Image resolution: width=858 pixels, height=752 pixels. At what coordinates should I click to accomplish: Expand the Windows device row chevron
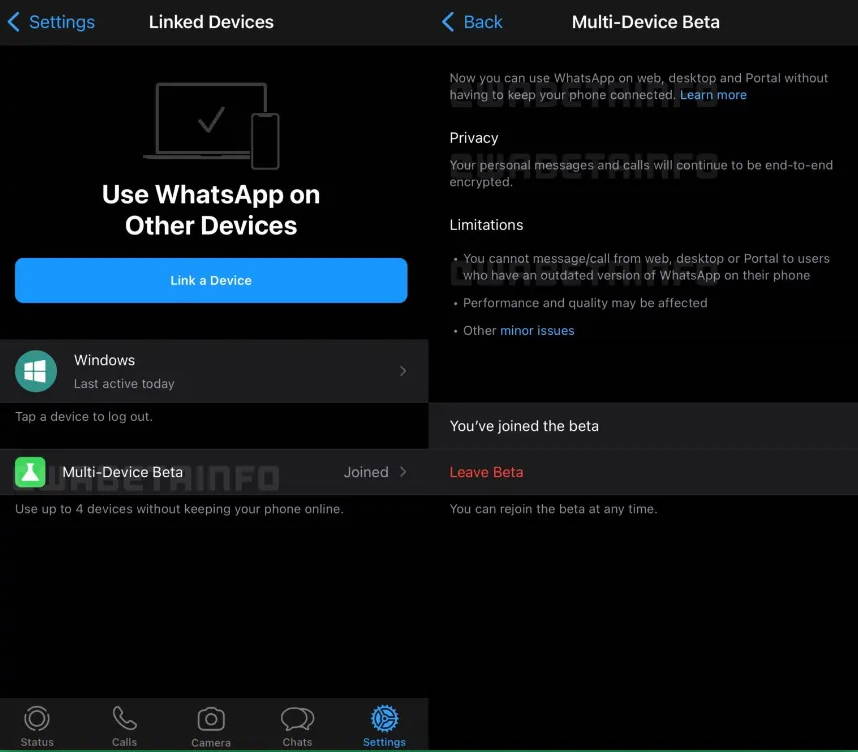[403, 371]
